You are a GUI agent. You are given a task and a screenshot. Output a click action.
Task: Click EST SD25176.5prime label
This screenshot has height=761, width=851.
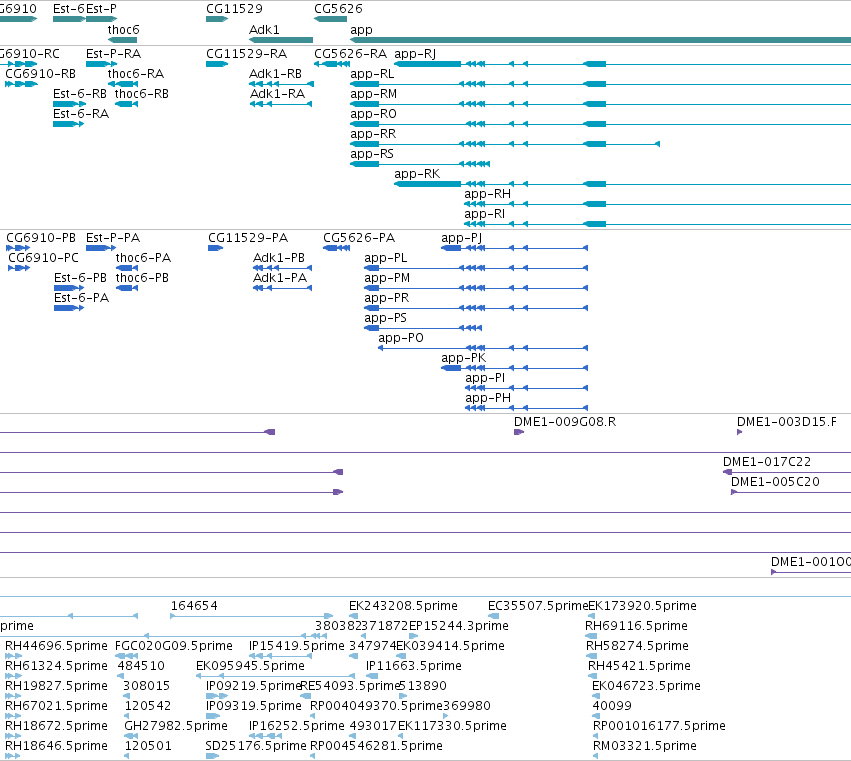tap(256, 746)
